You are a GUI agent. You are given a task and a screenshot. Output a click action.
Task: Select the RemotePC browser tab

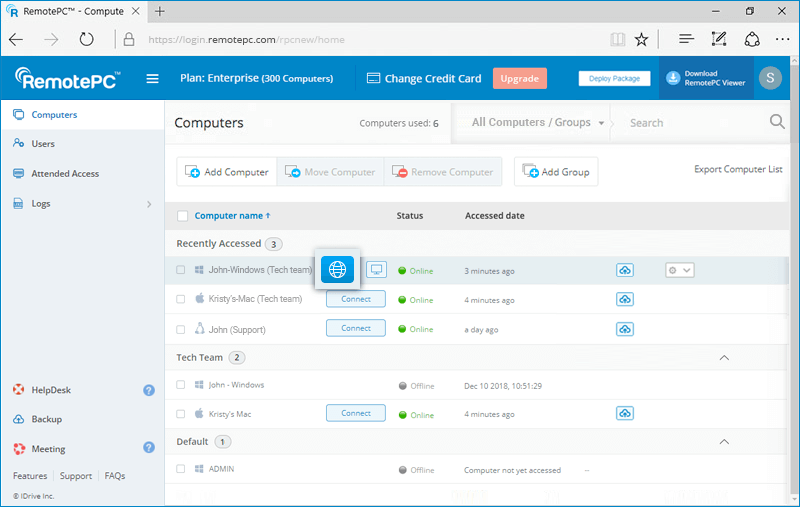(73, 11)
